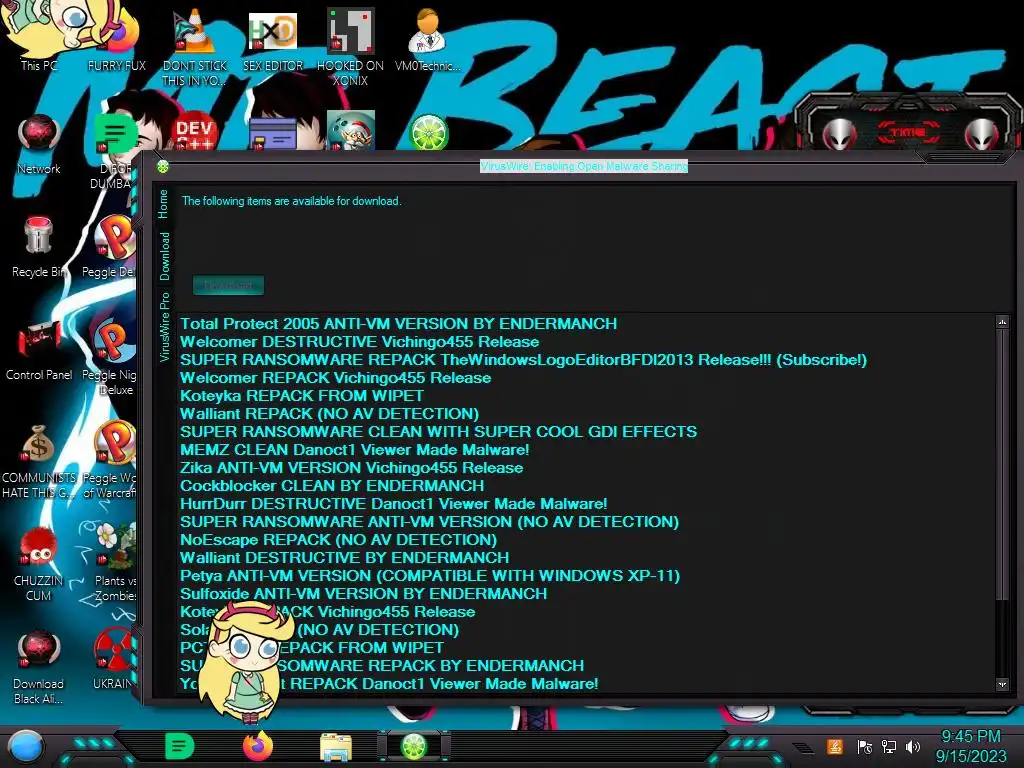Click the VirusWire window title text
1024x768 pixels.
coord(584,167)
